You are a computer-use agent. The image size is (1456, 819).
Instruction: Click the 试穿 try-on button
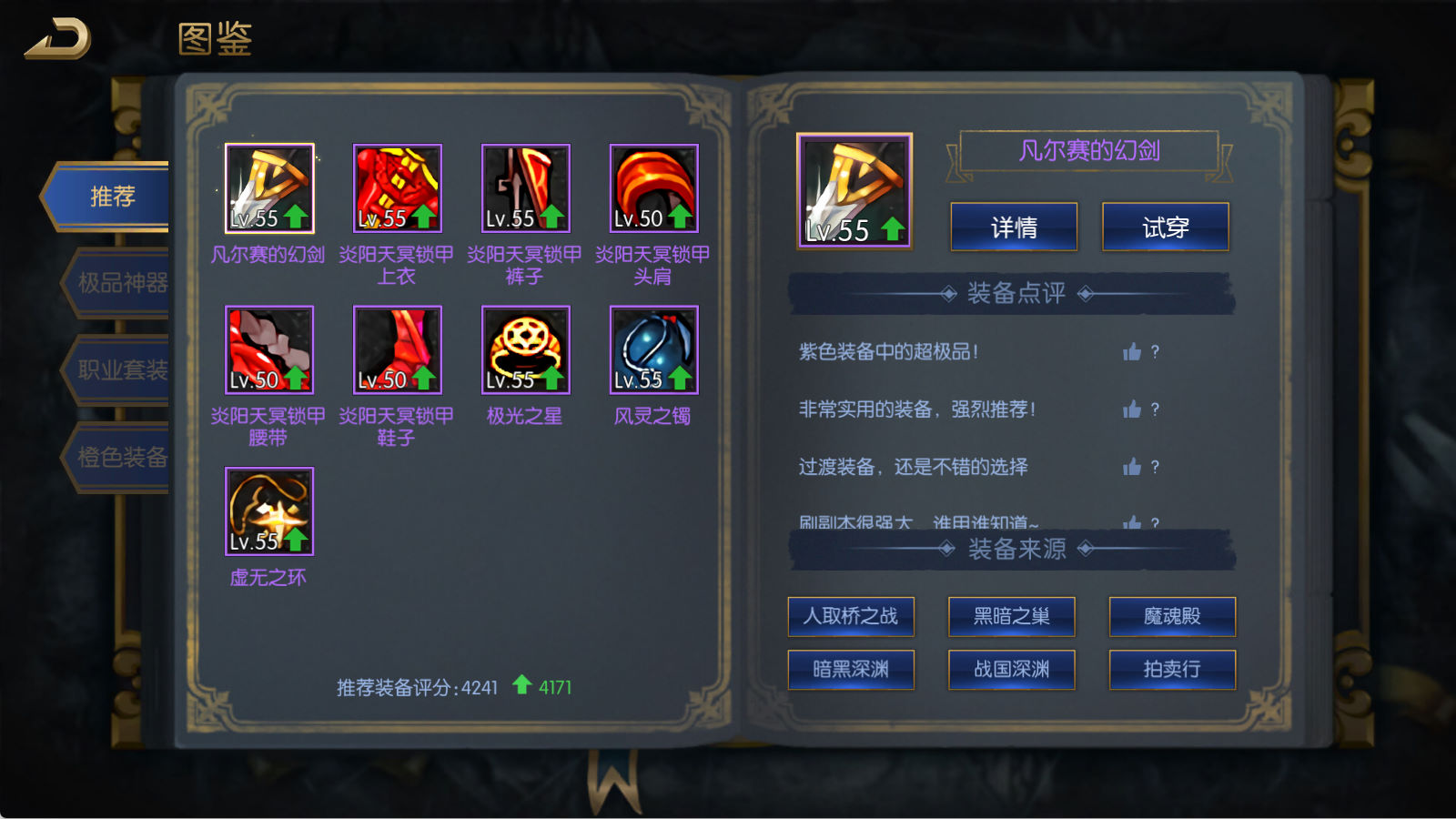click(1166, 227)
